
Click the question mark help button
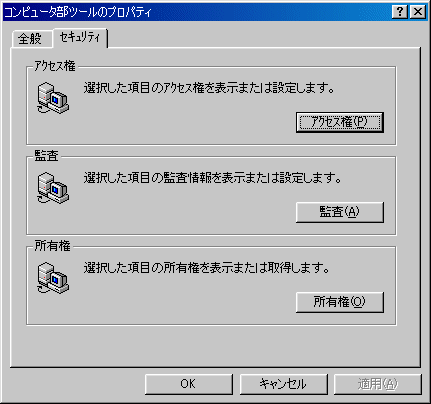coord(400,12)
